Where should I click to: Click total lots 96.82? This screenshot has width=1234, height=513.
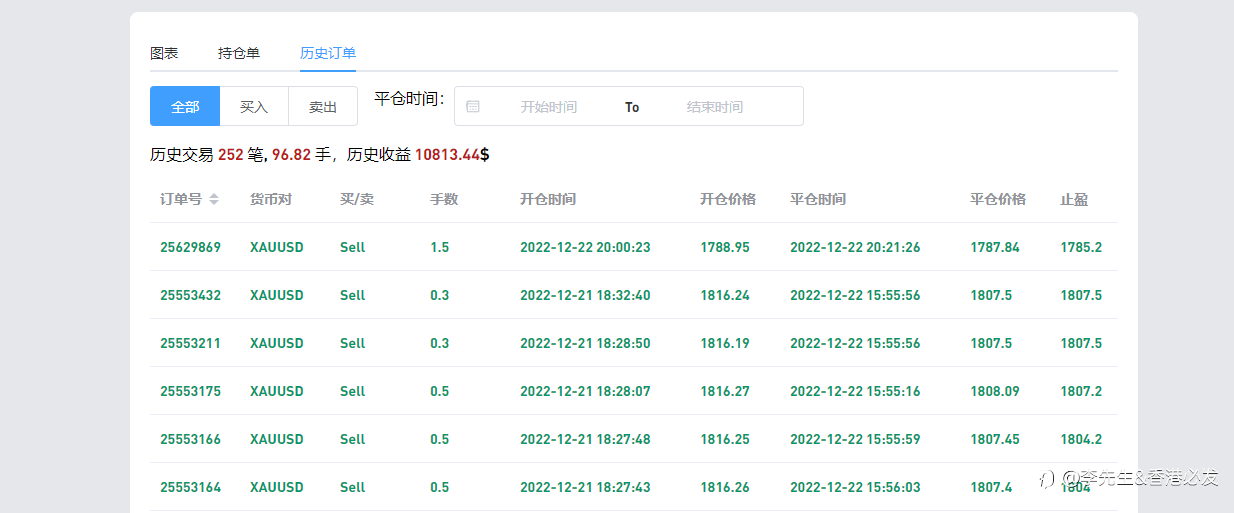click(291, 155)
